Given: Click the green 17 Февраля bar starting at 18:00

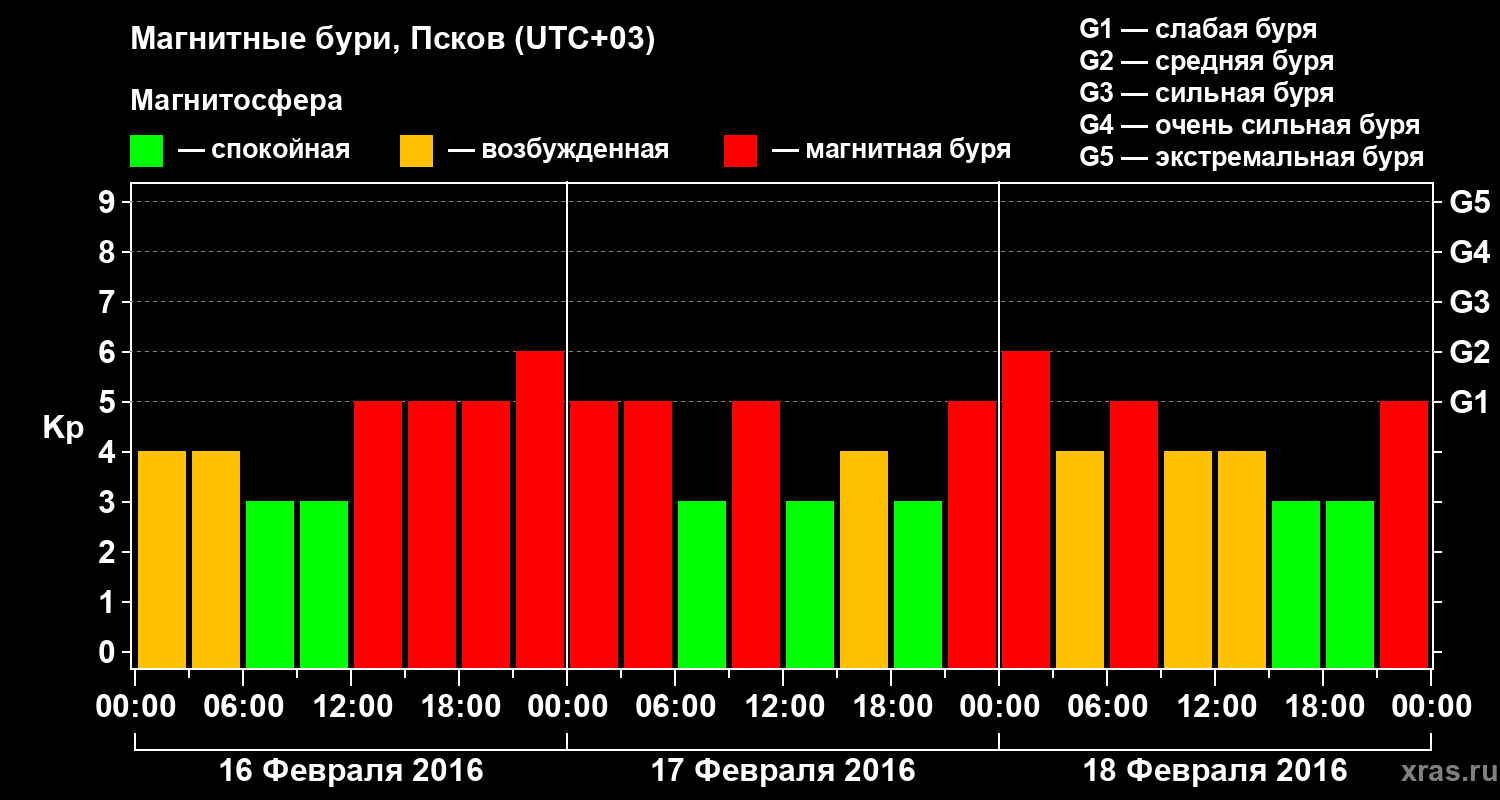Looking at the screenshot, I should coord(918,584).
